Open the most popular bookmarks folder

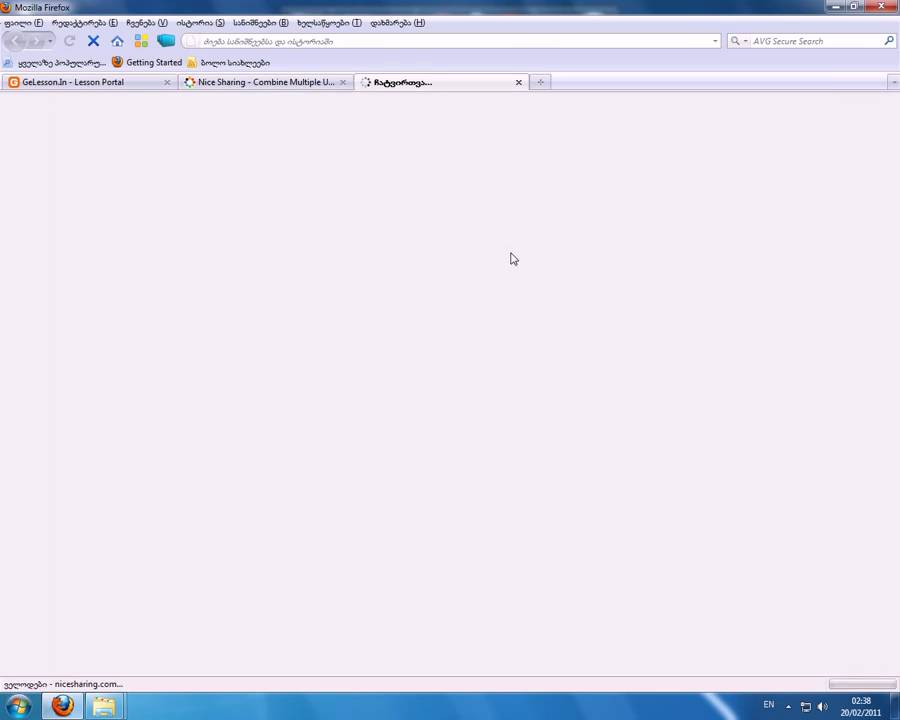[x=55, y=63]
